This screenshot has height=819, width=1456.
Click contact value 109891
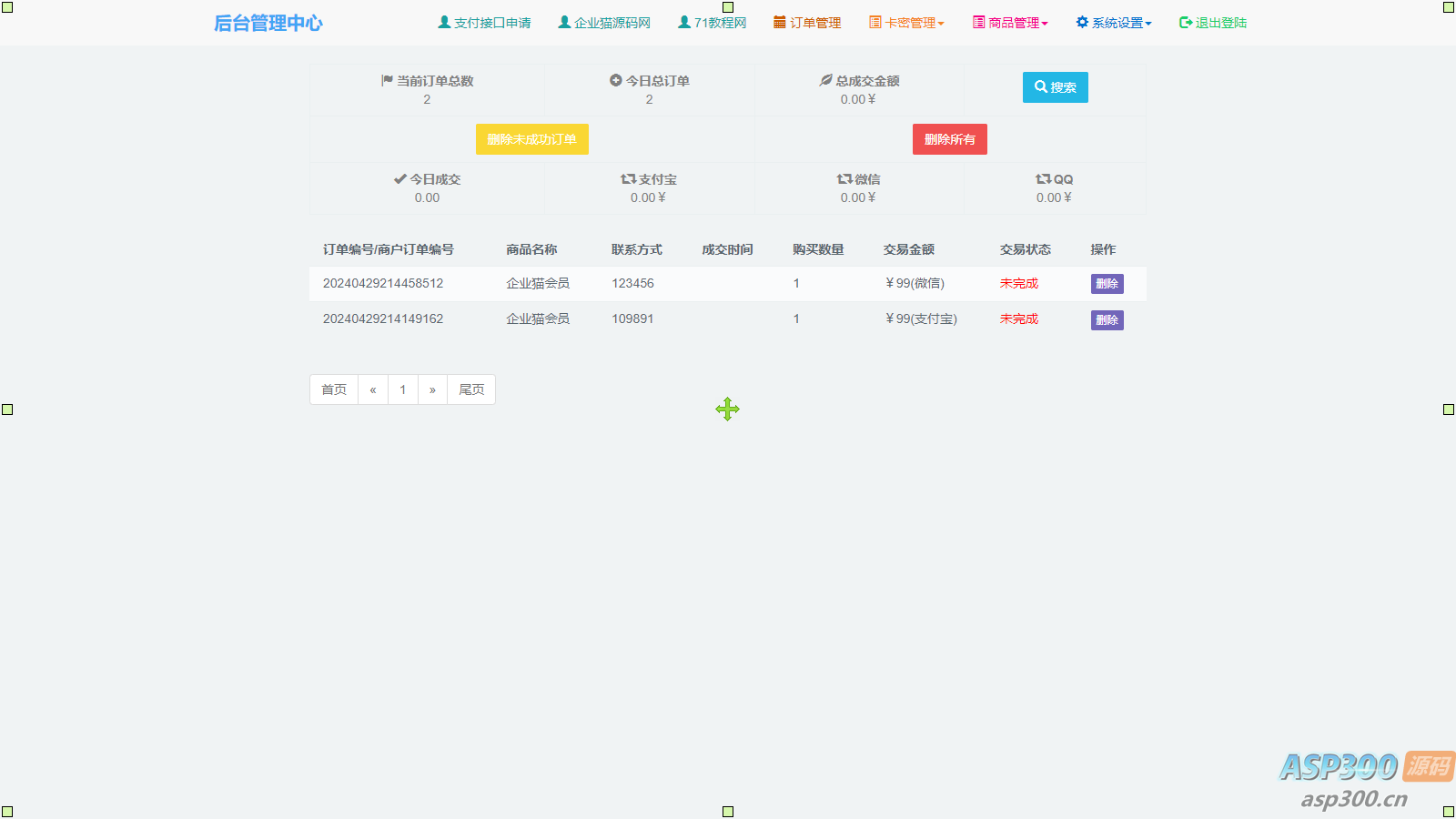(x=632, y=318)
